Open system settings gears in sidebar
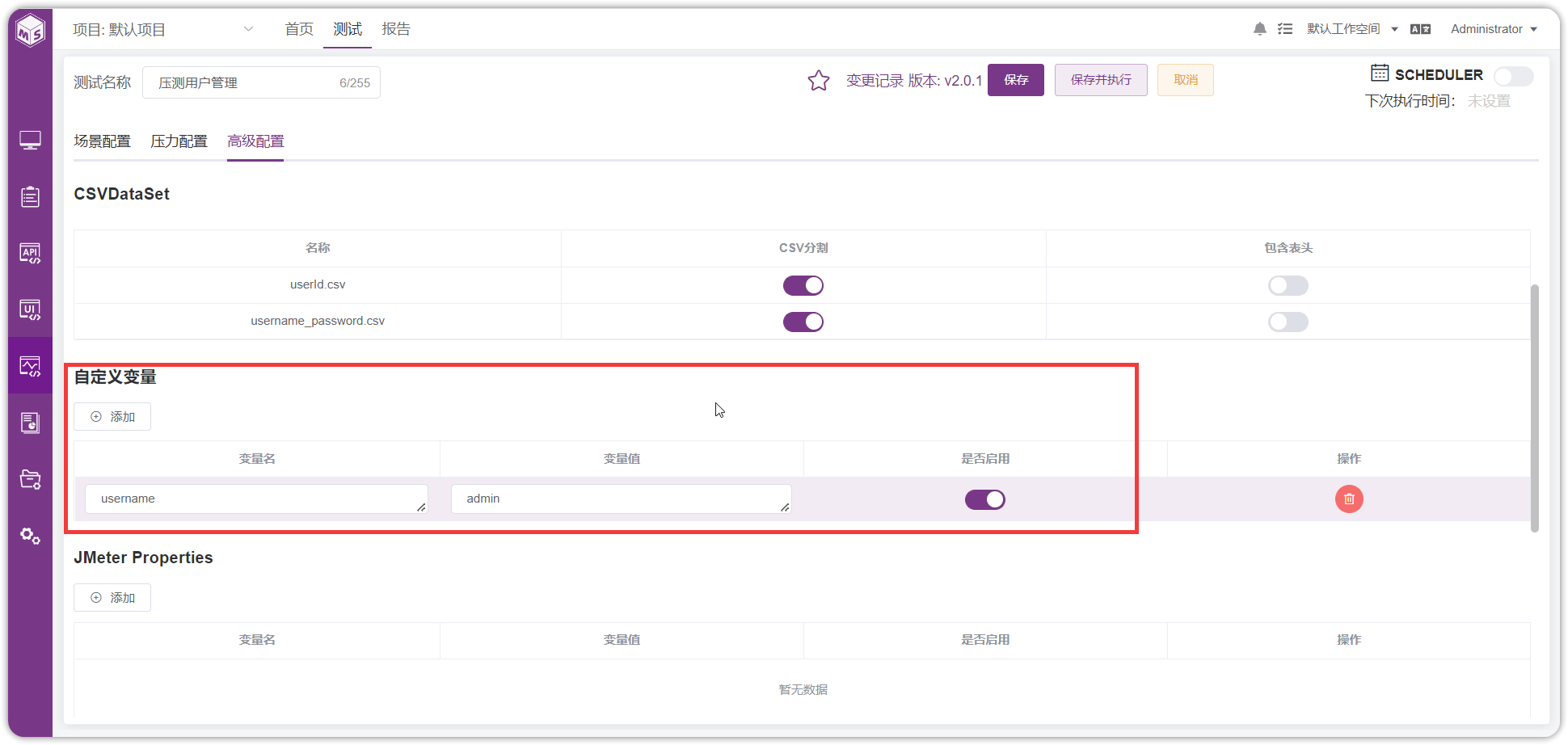The width and height of the screenshot is (1568, 745). coord(30,537)
